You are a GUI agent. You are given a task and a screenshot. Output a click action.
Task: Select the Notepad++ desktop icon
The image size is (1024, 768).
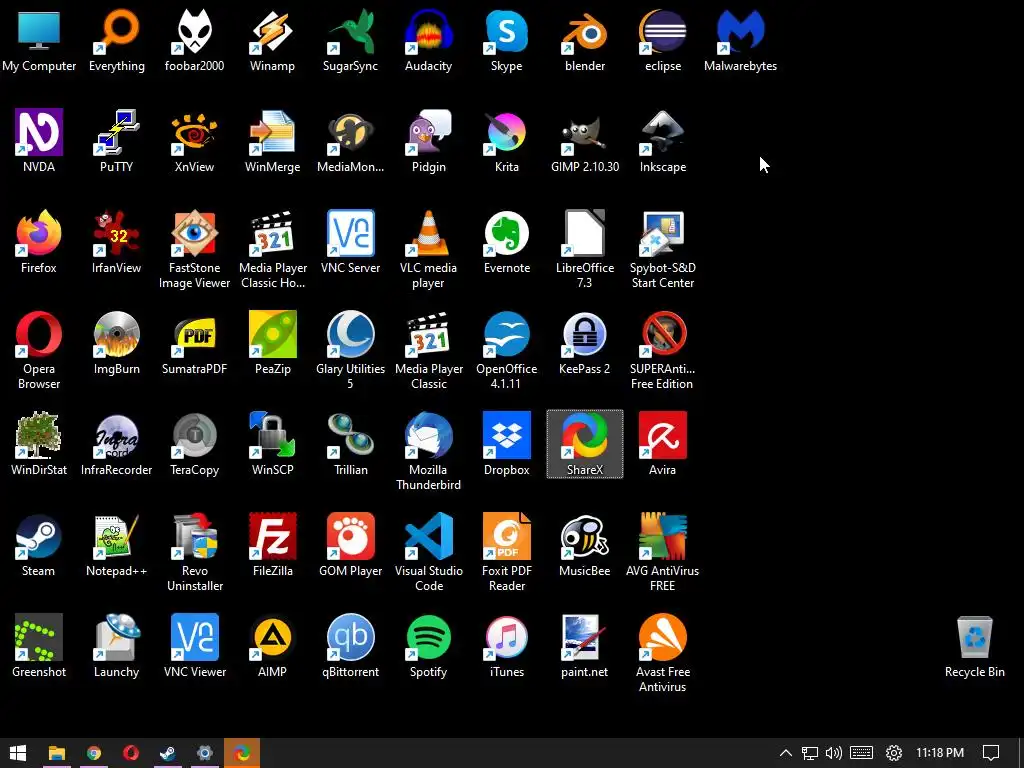[x=116, y=545]
